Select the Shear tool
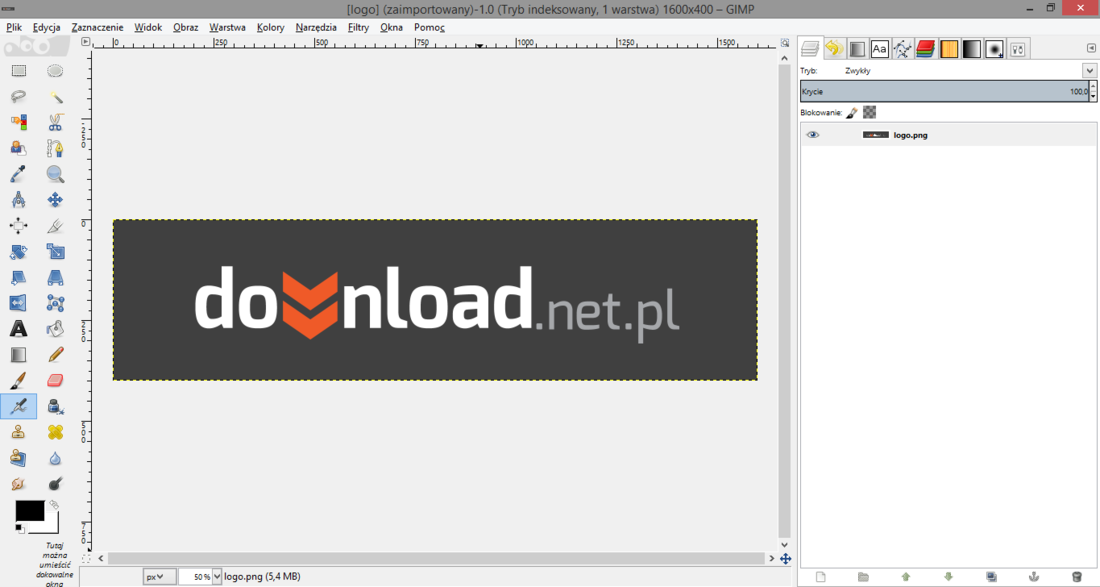The height and width of the screenshot is (587, 1100). pos(18,278)
